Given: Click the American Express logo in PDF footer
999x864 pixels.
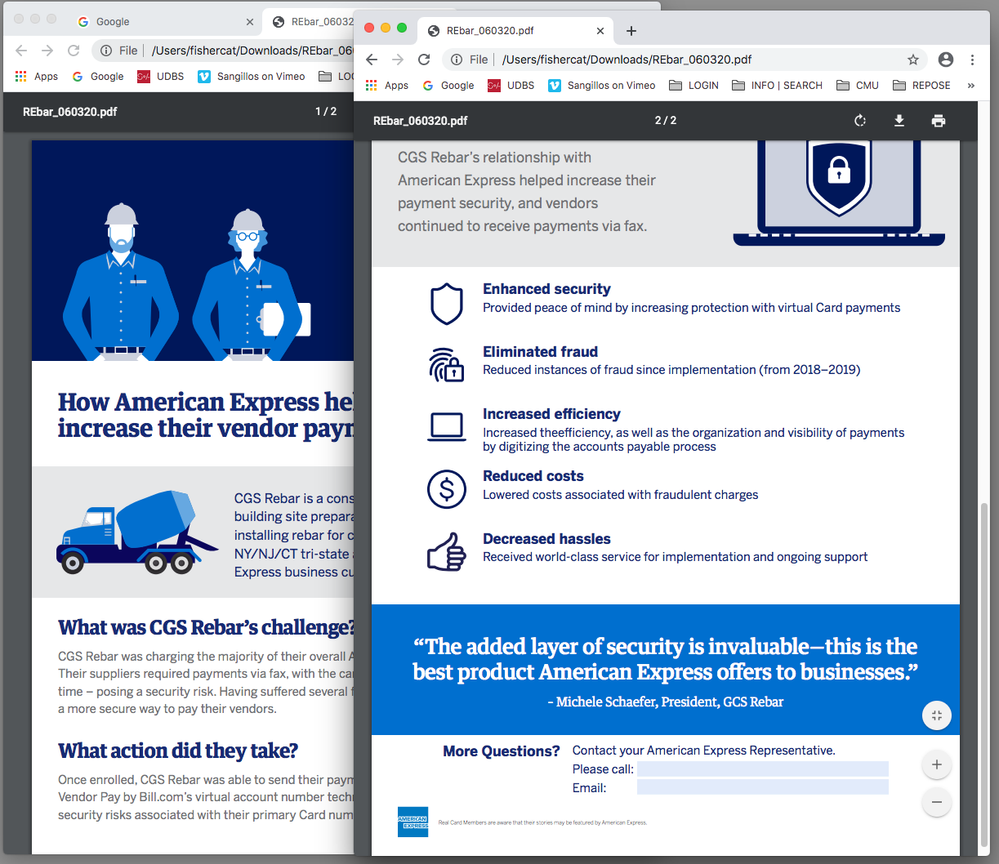Looking at the screenshot, I should [413, 822].
